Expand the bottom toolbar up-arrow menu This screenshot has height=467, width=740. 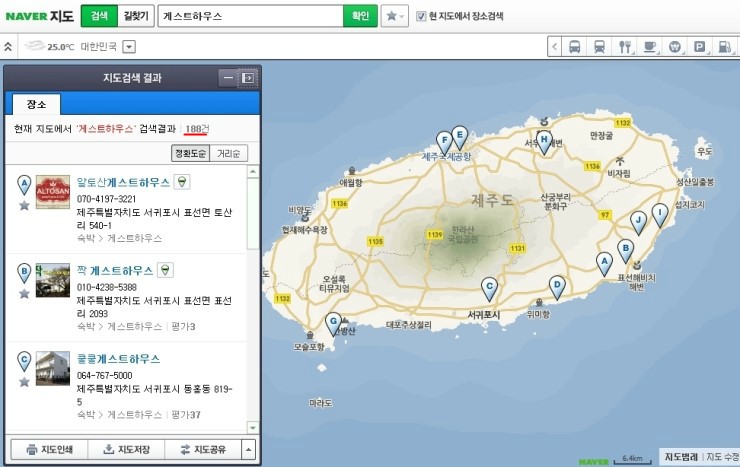(249, 450)
